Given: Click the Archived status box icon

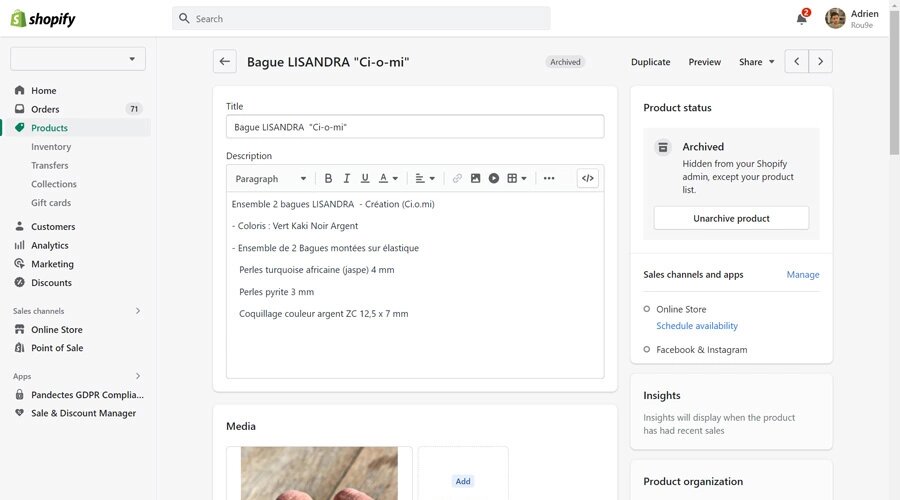Looking at the screenshot, I should tap(663, 148).
